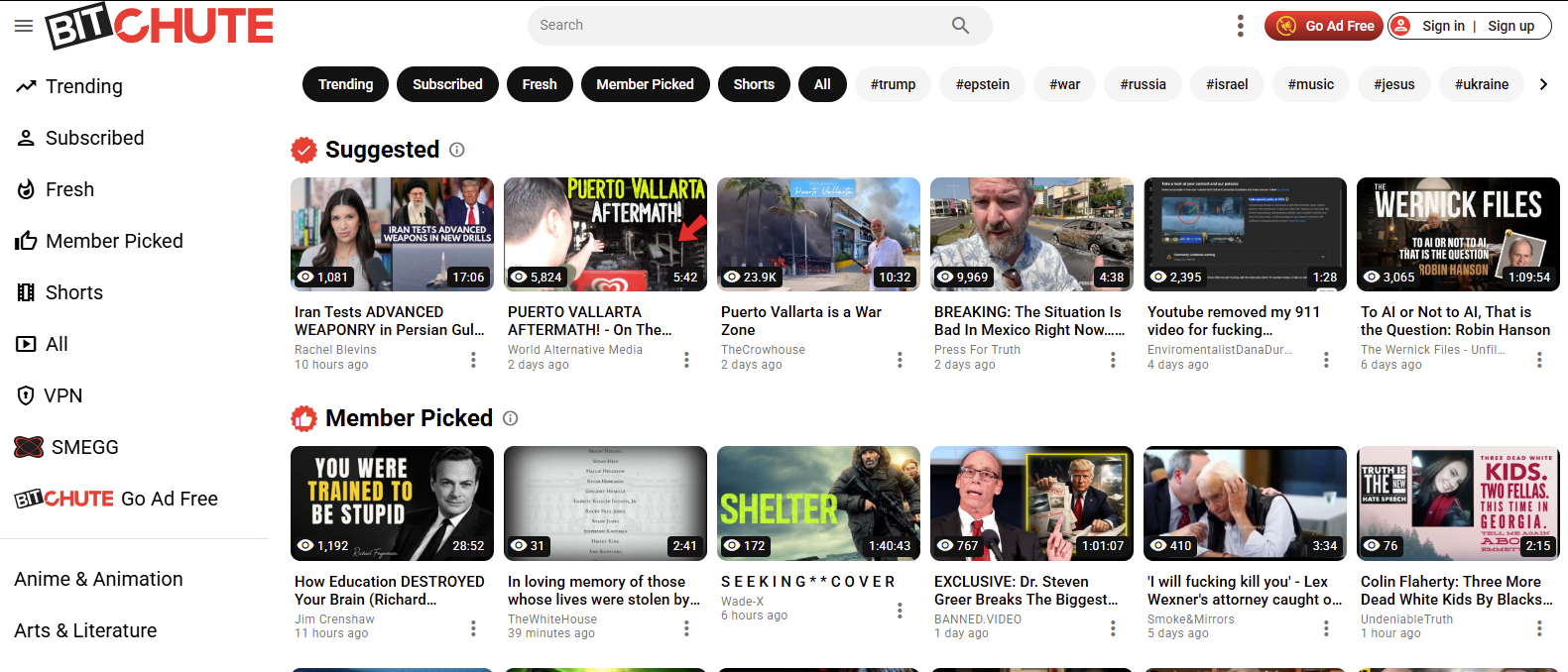
Task: Open UndeniableTruth channel link
Action: tap(1406, 619)
